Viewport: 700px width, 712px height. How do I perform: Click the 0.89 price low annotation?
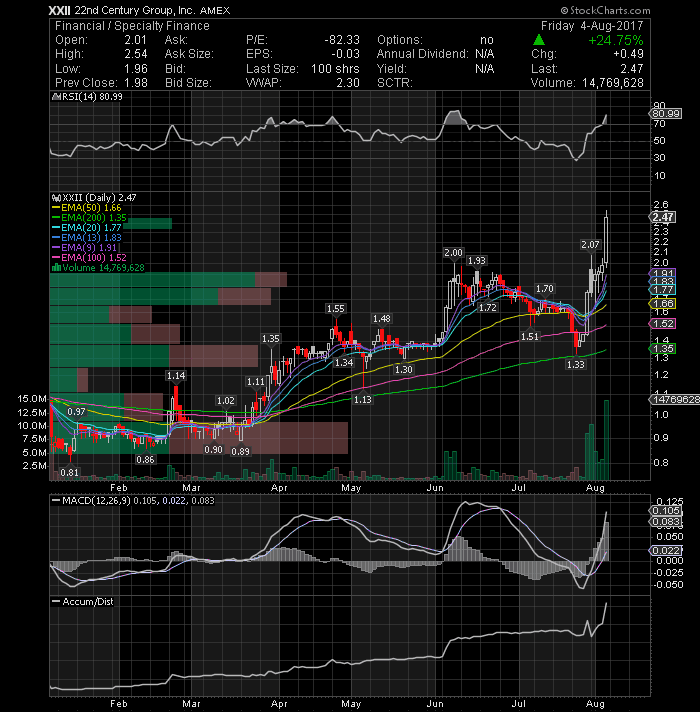click(x=241, y=452)
